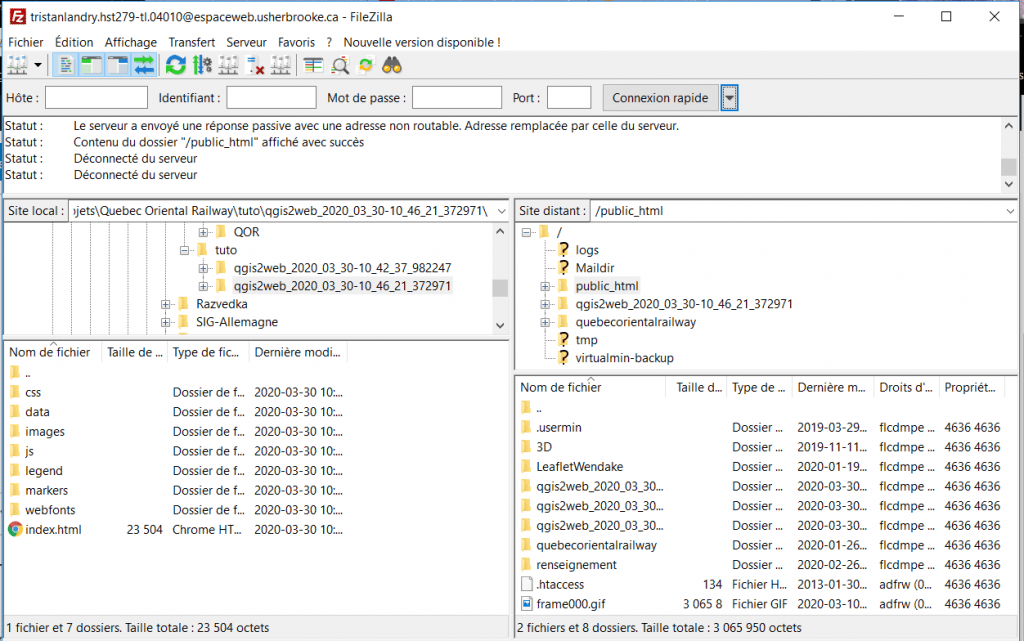This screenshot has width=1024, height=641.
Task: Toggle synchronized browsing
Action: pos(366,65)
